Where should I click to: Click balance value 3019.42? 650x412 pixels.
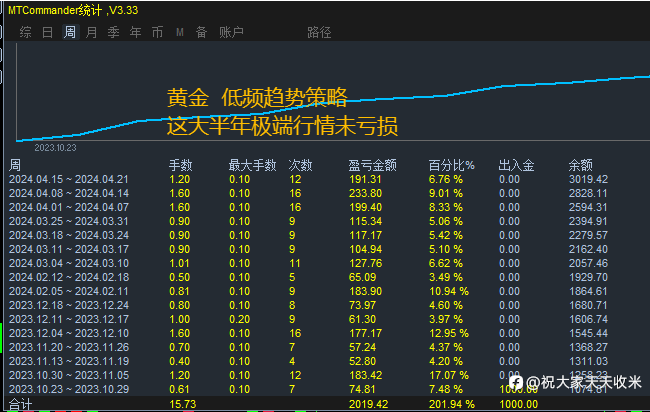(588, 179)
